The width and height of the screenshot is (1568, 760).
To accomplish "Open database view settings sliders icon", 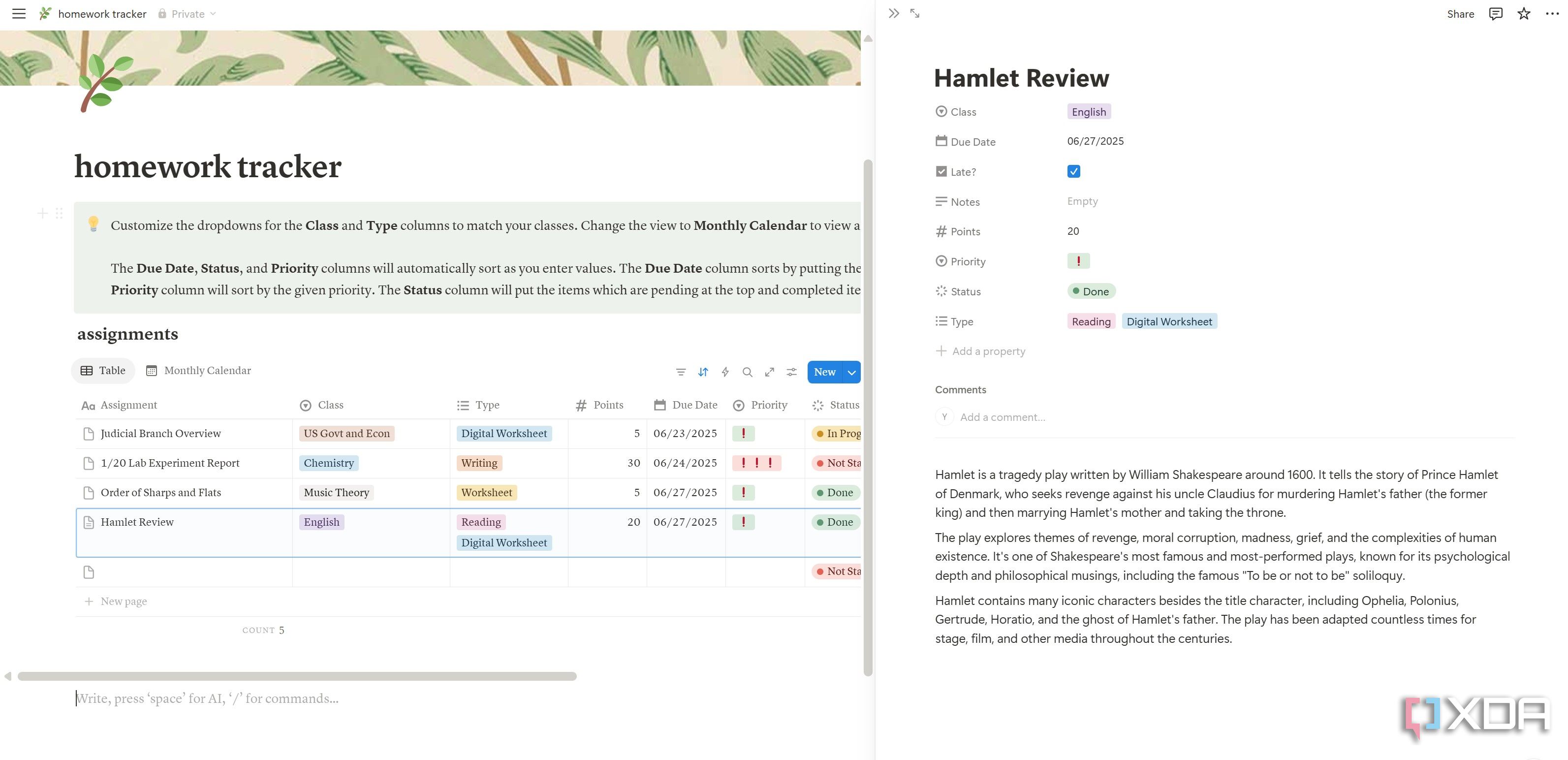I will [791, 372].
